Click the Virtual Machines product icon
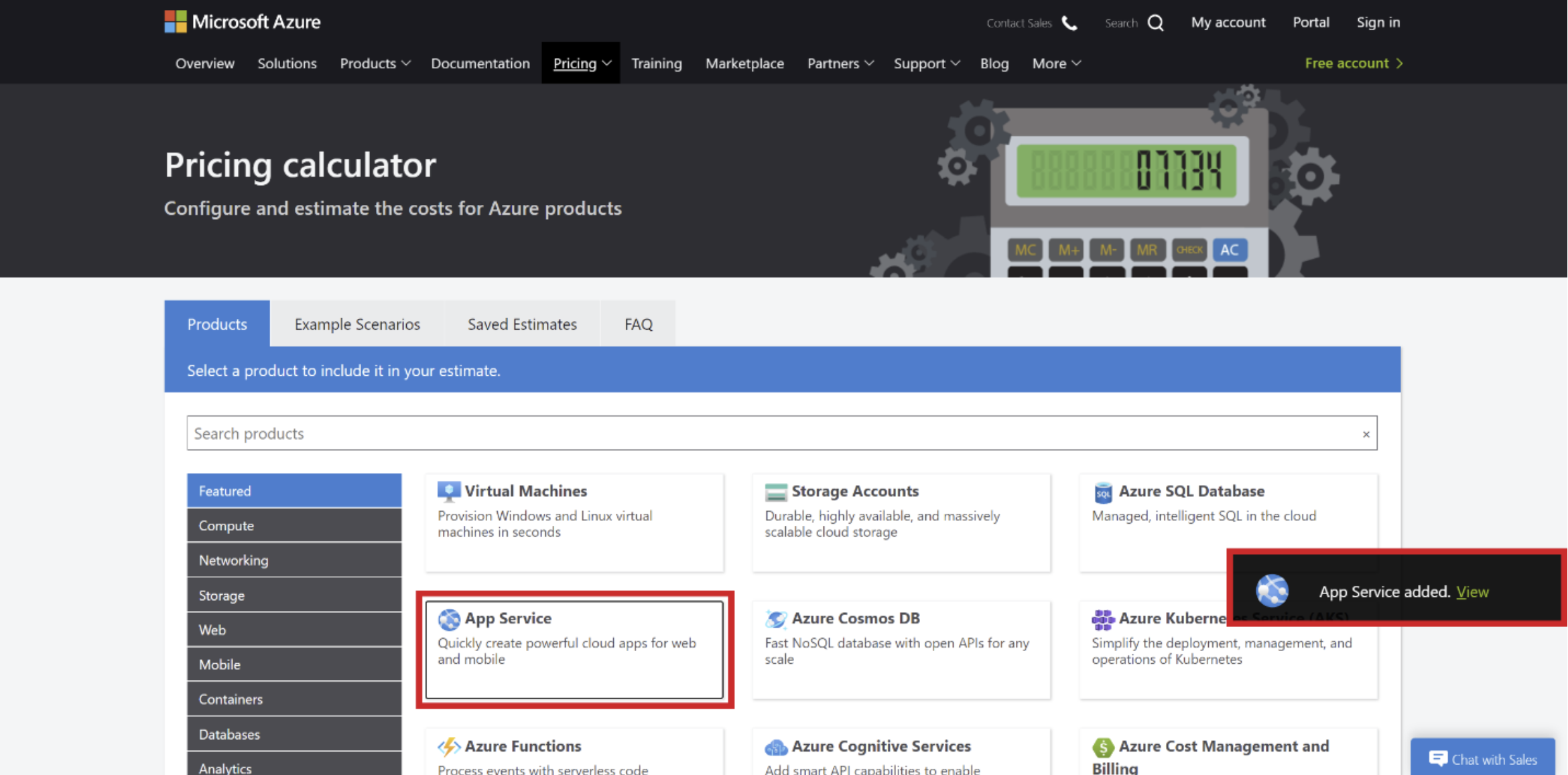Viewport: 1568px width, 775px height. 448,491
